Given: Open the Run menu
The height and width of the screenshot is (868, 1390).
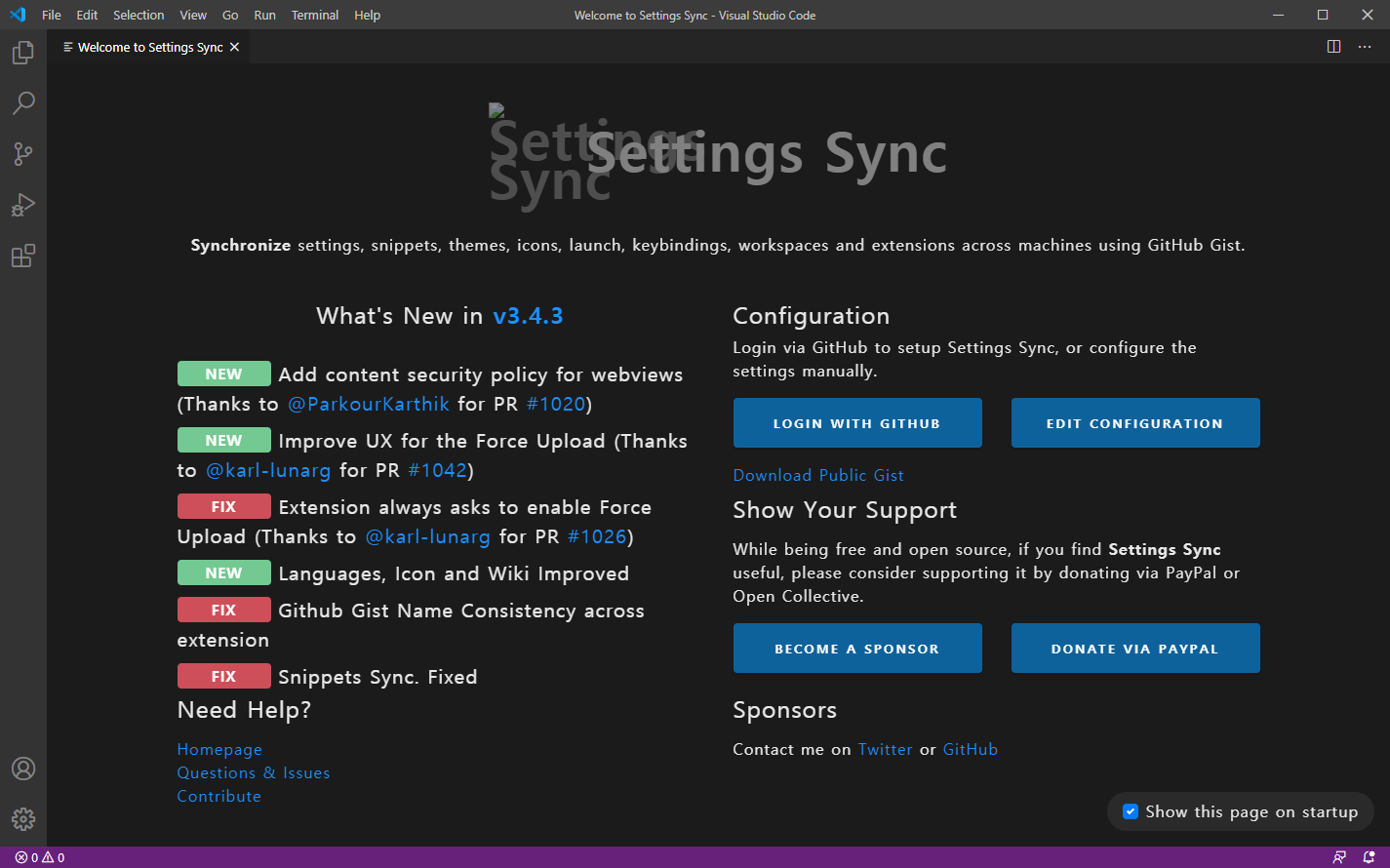Looking at the screenshot, I should [x=264, y=15].
